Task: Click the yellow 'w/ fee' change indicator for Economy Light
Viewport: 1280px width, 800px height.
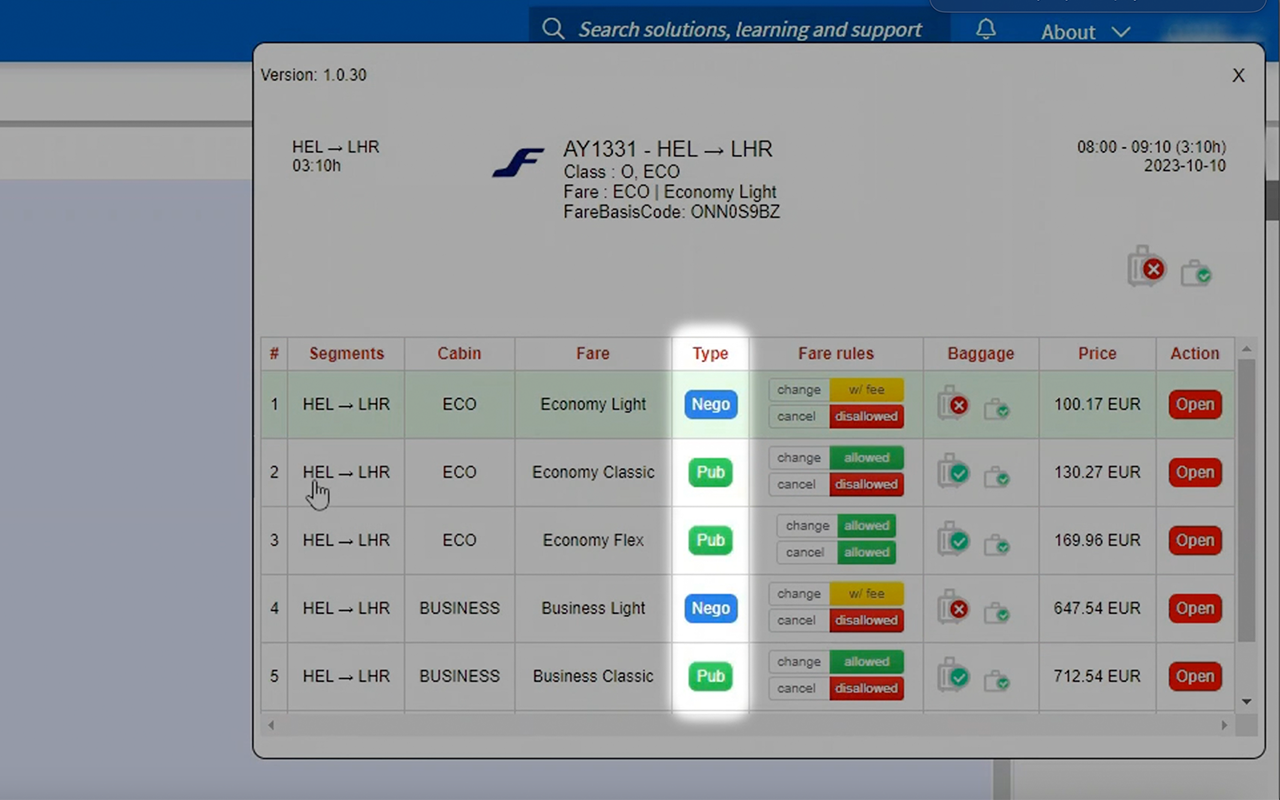Action: tap(866, 389)
